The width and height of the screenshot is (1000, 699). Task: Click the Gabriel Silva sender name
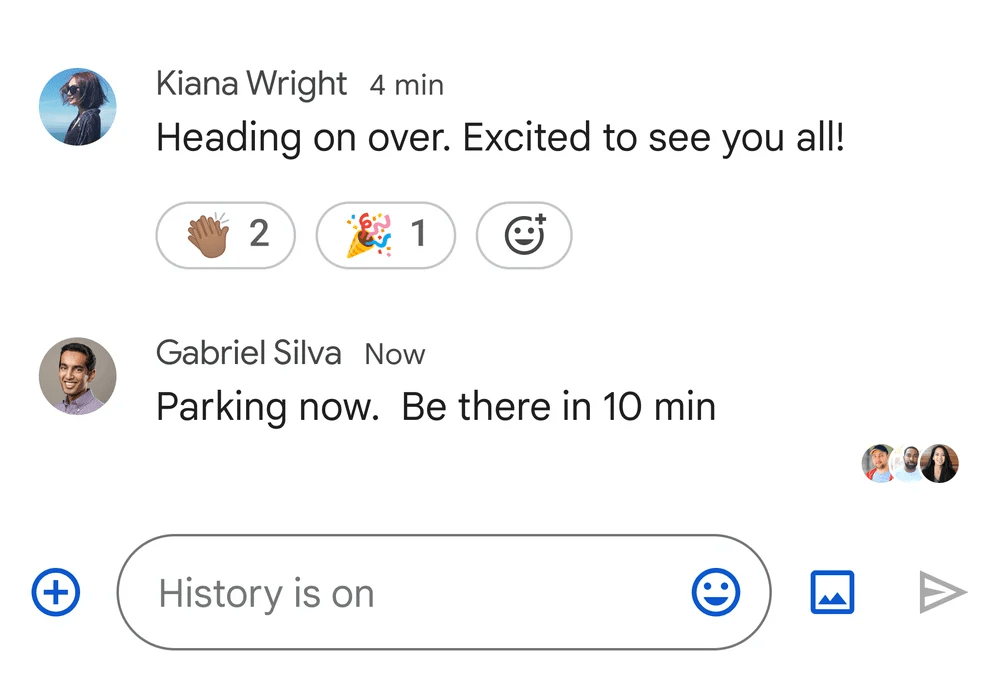point(248,353)
